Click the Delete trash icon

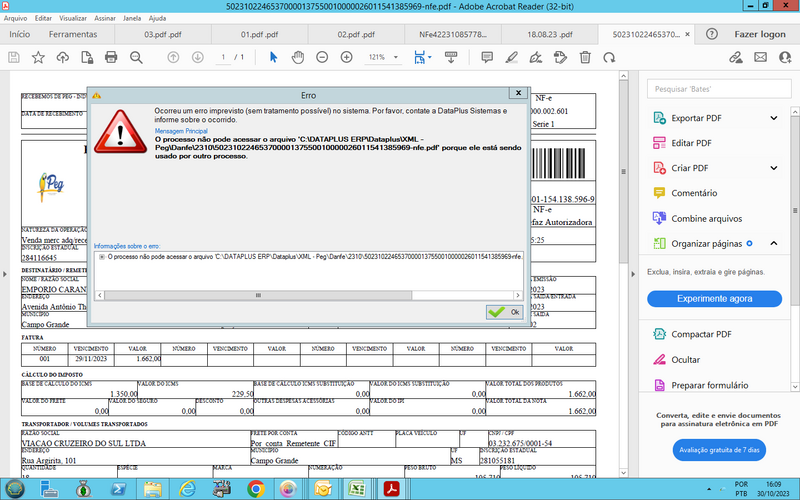(585, 57)
